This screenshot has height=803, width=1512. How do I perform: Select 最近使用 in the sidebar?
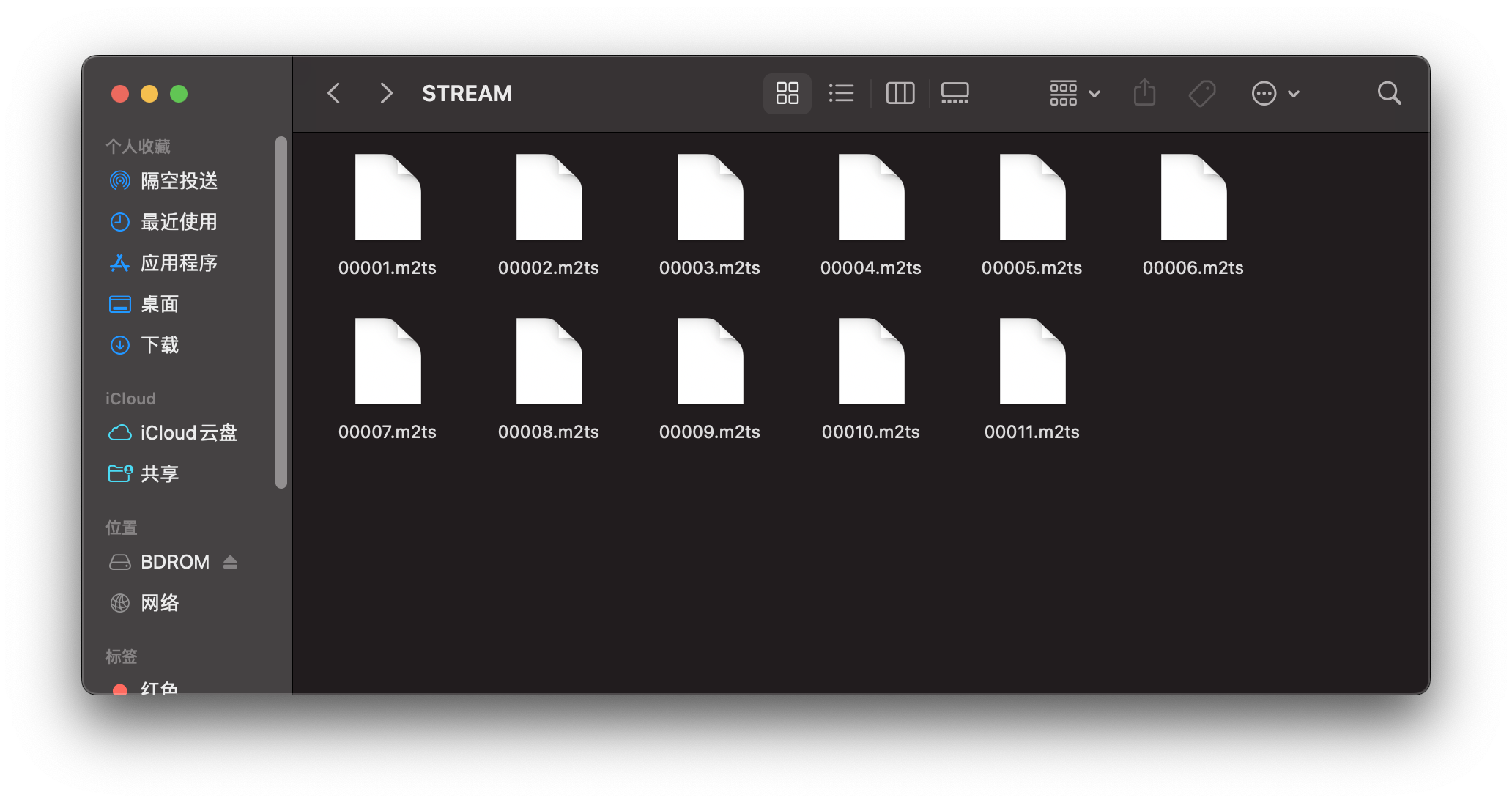pos(179,222)
